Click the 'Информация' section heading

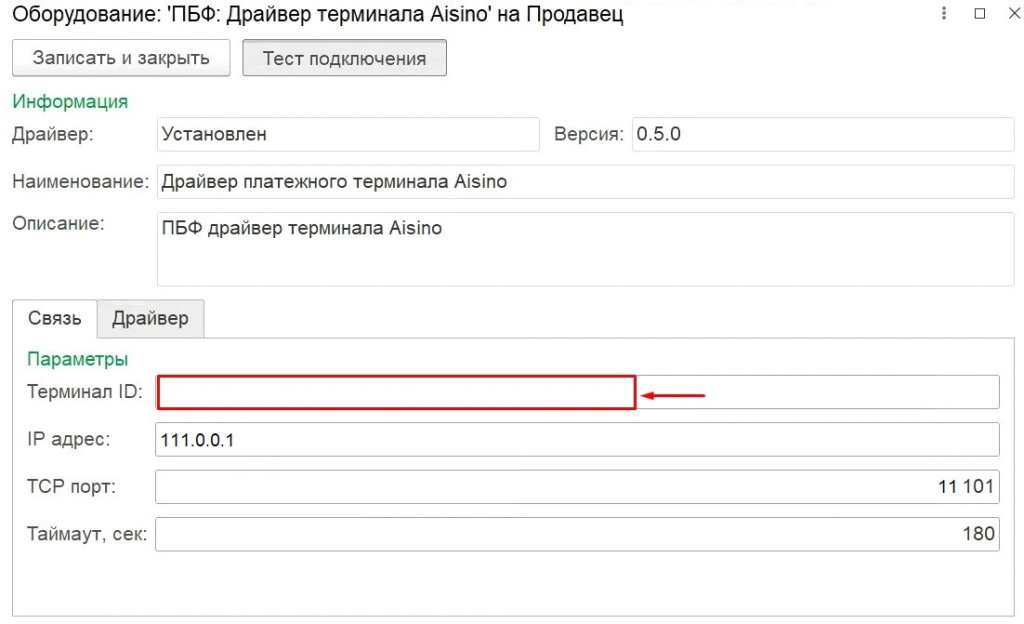pos(70,102)
